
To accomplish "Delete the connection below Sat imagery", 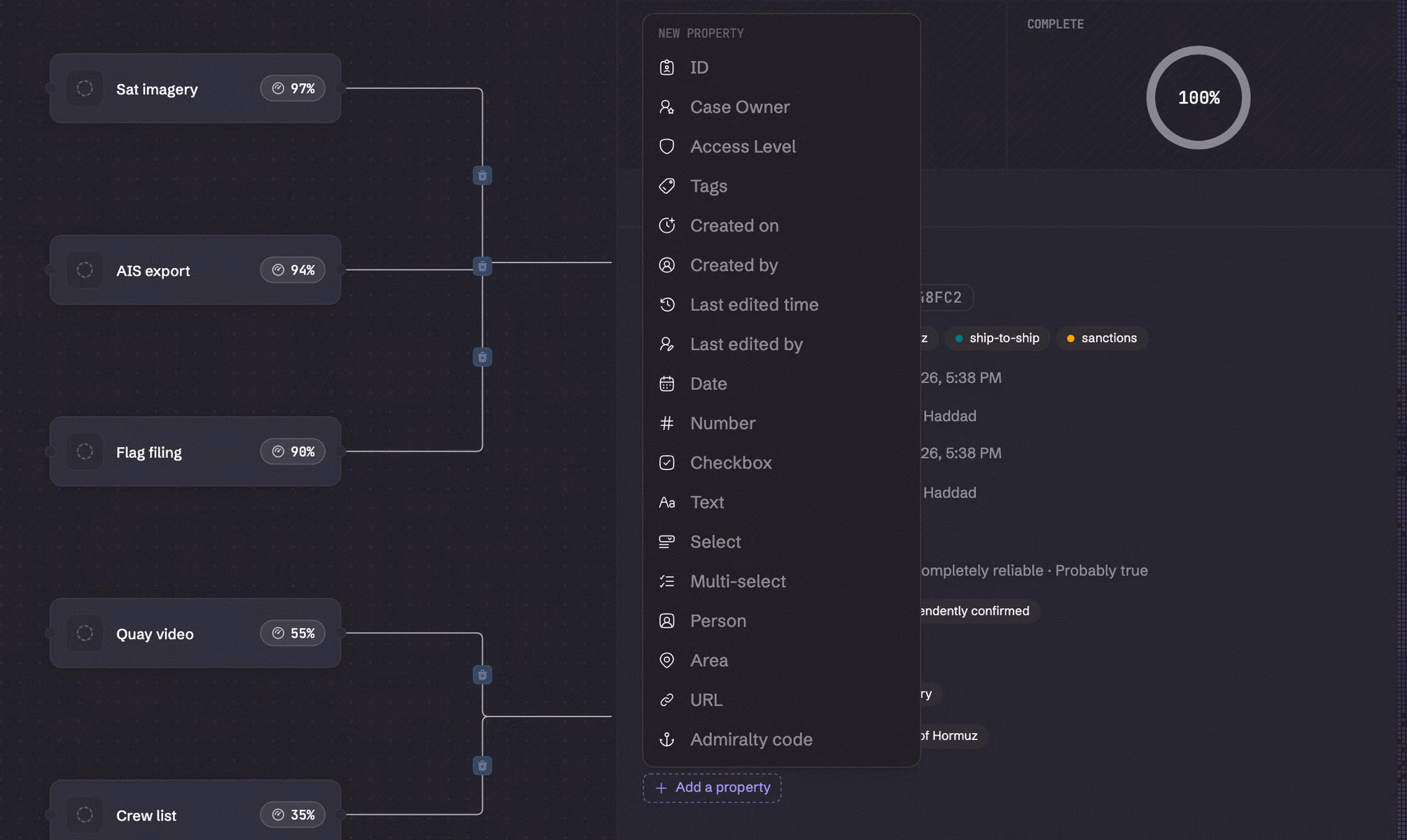I will point(482,176).
